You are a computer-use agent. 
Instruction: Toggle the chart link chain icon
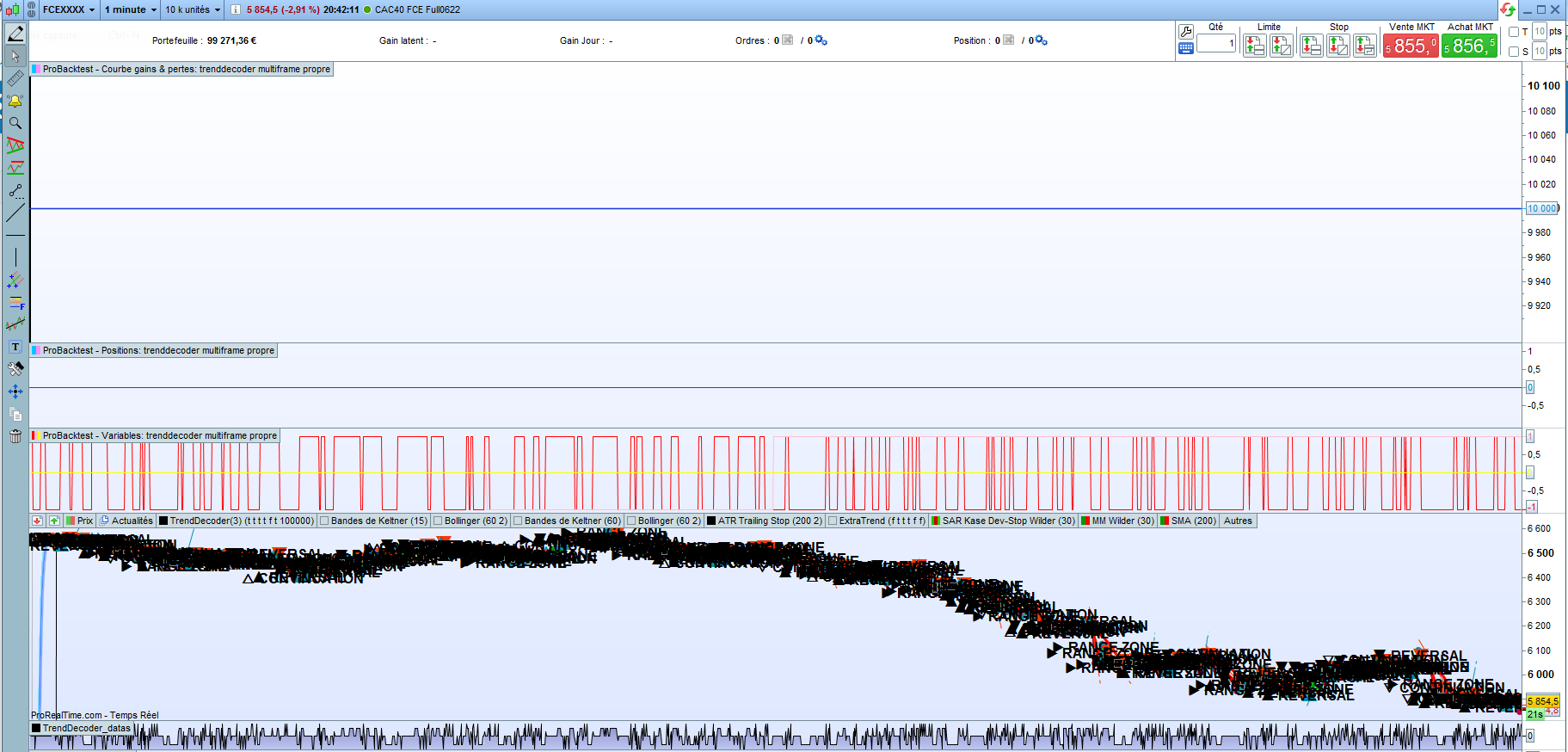pyautogui.click(x=32, y=9)
